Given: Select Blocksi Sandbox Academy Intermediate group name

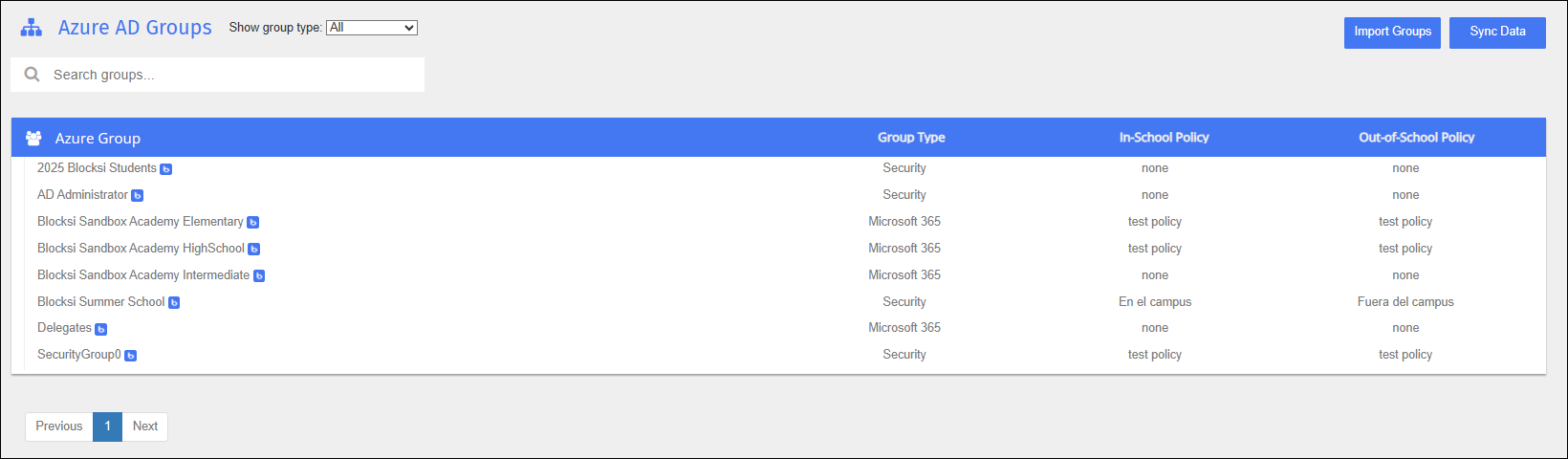Looking at the screenshot, I should coord(143,275).
